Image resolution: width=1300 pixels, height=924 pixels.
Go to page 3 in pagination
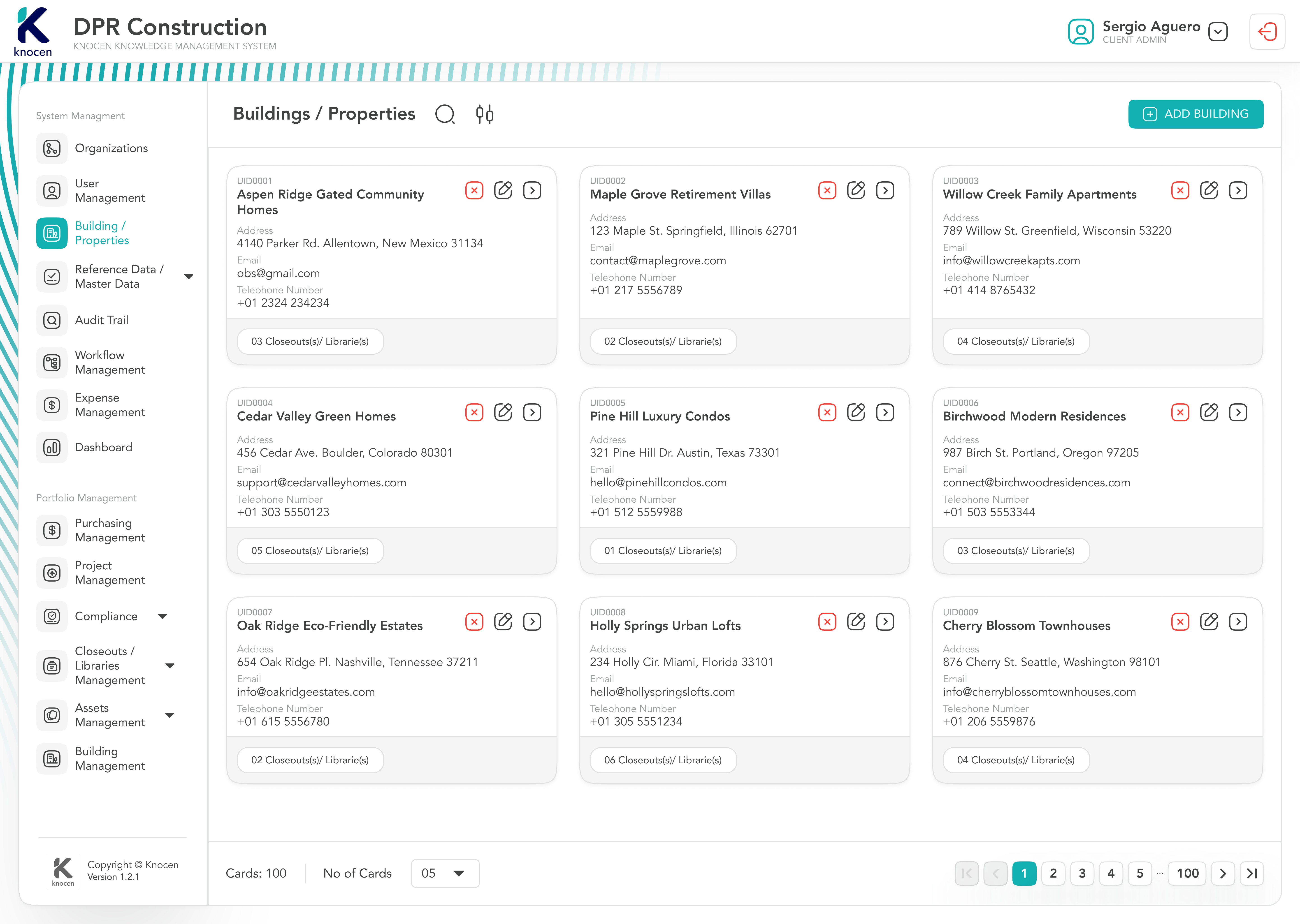click(x=1082, y=873)
